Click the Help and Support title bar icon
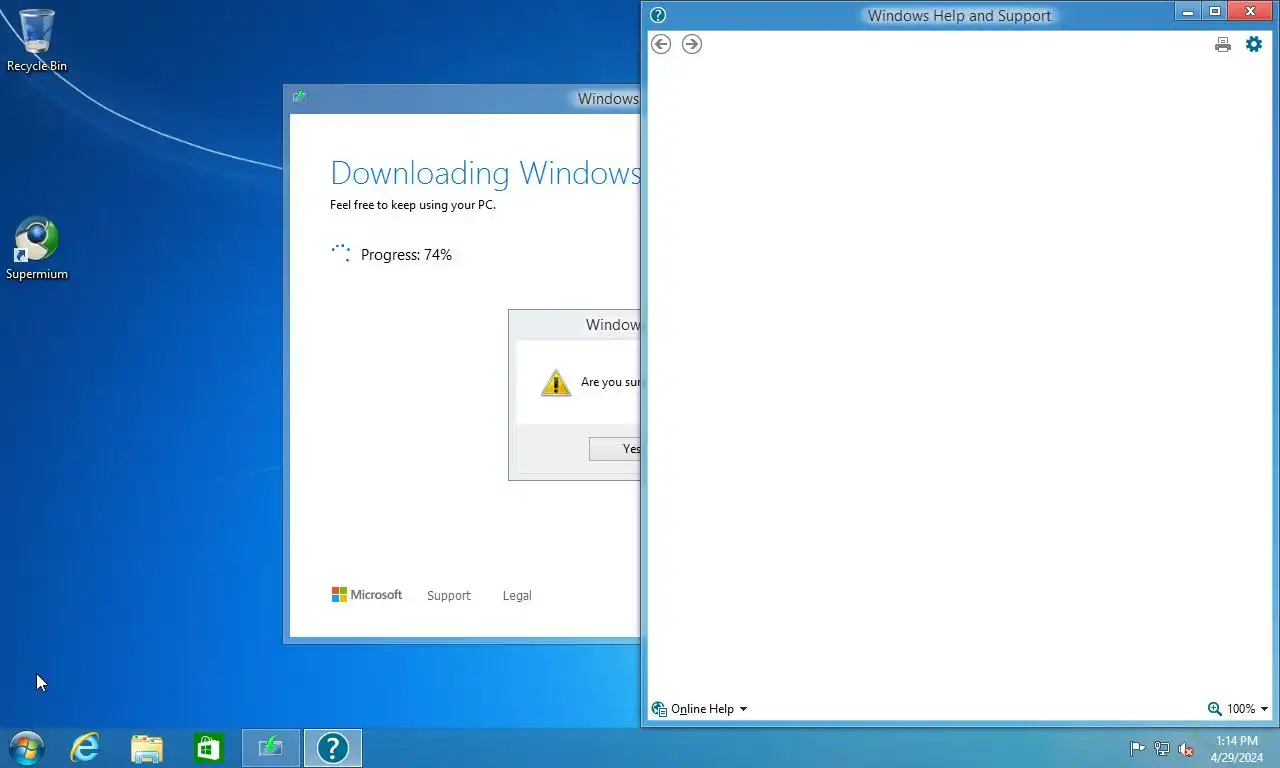The width and height of the screenshot is (1280, 768). [658, 15]
